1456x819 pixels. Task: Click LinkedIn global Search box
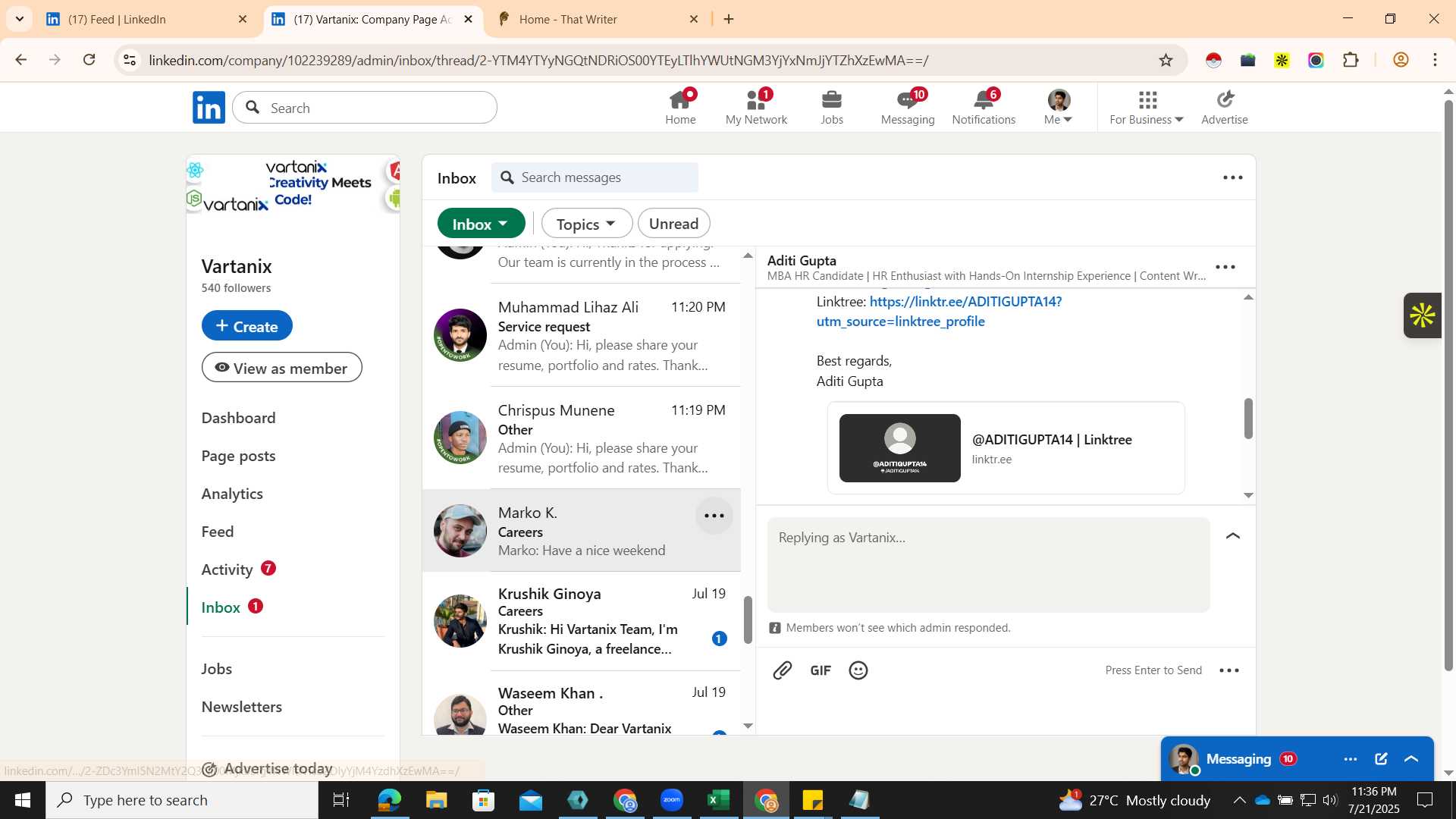(x=365, y=108)
